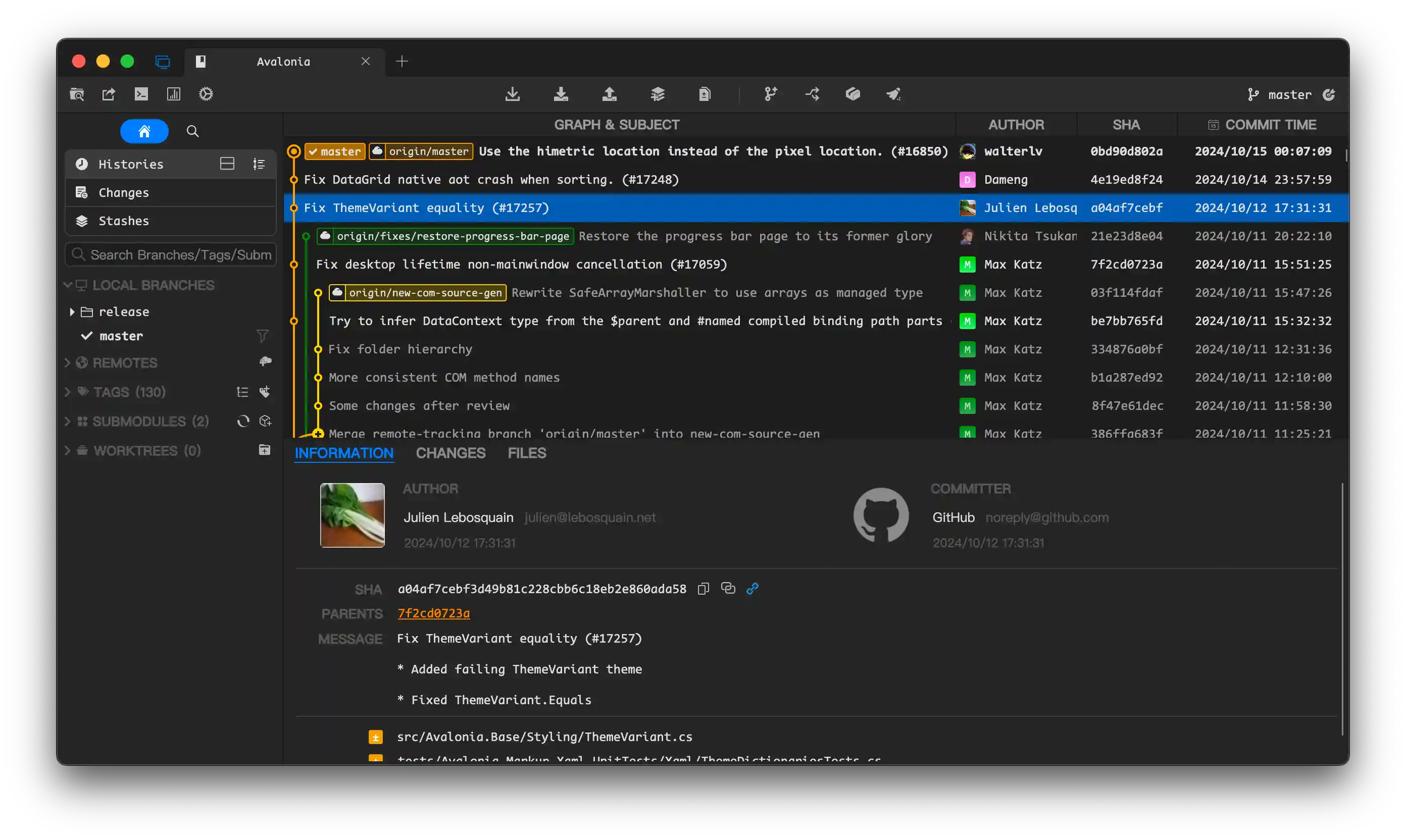Fetch changes from the remote
1406x840 pixels.
coord(513,94)
